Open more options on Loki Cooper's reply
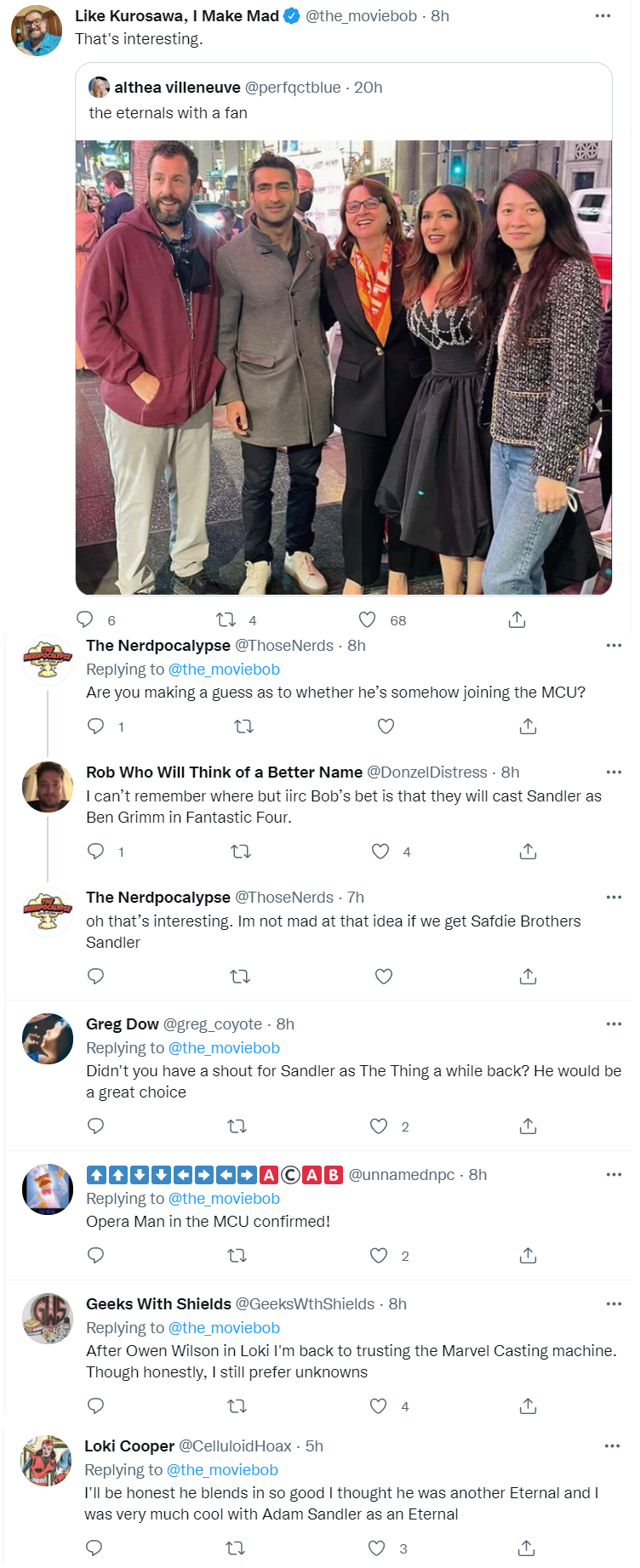The width and height of the screenshot is (640, 1568). (612, 1446)
